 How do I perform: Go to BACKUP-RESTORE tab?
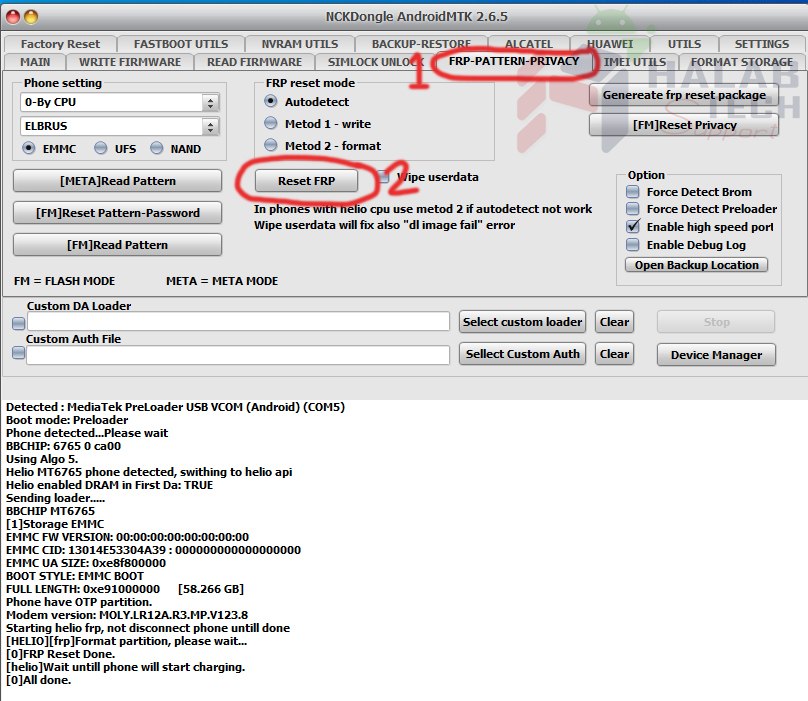pos(421,44)
